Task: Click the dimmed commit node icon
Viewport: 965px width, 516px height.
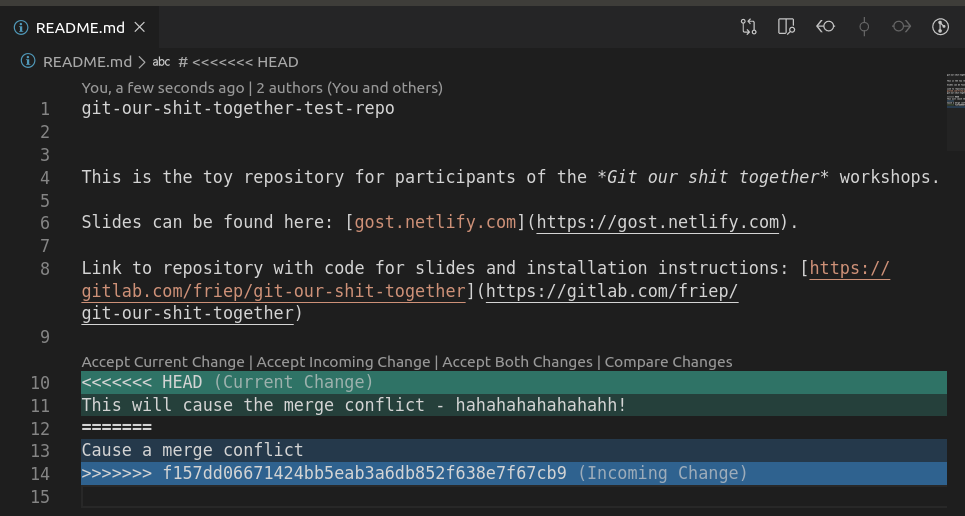Action: tap(863, 27)
